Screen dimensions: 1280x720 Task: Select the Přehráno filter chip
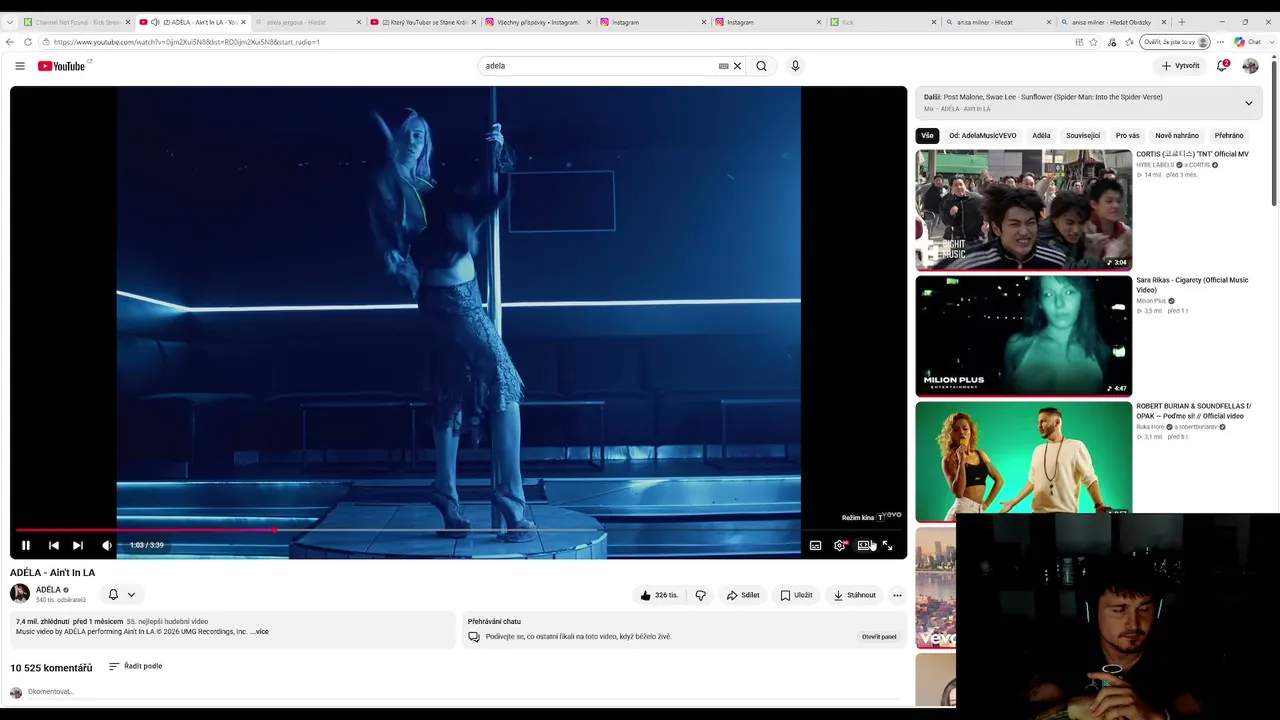pyautogui.click(x=1229, y=136)
